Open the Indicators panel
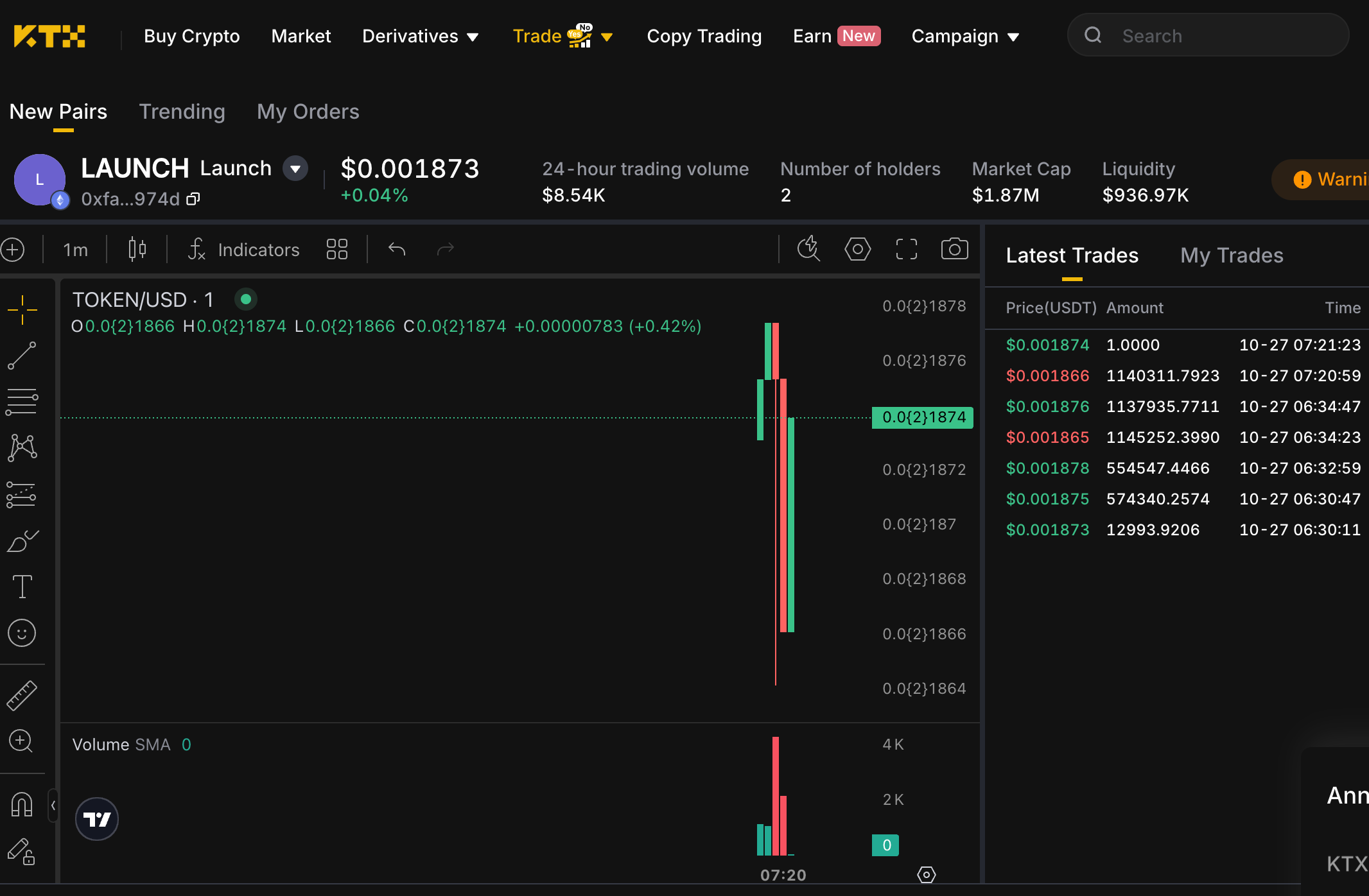This screenshot has height=896, width=1369. (x=244, y=250)
